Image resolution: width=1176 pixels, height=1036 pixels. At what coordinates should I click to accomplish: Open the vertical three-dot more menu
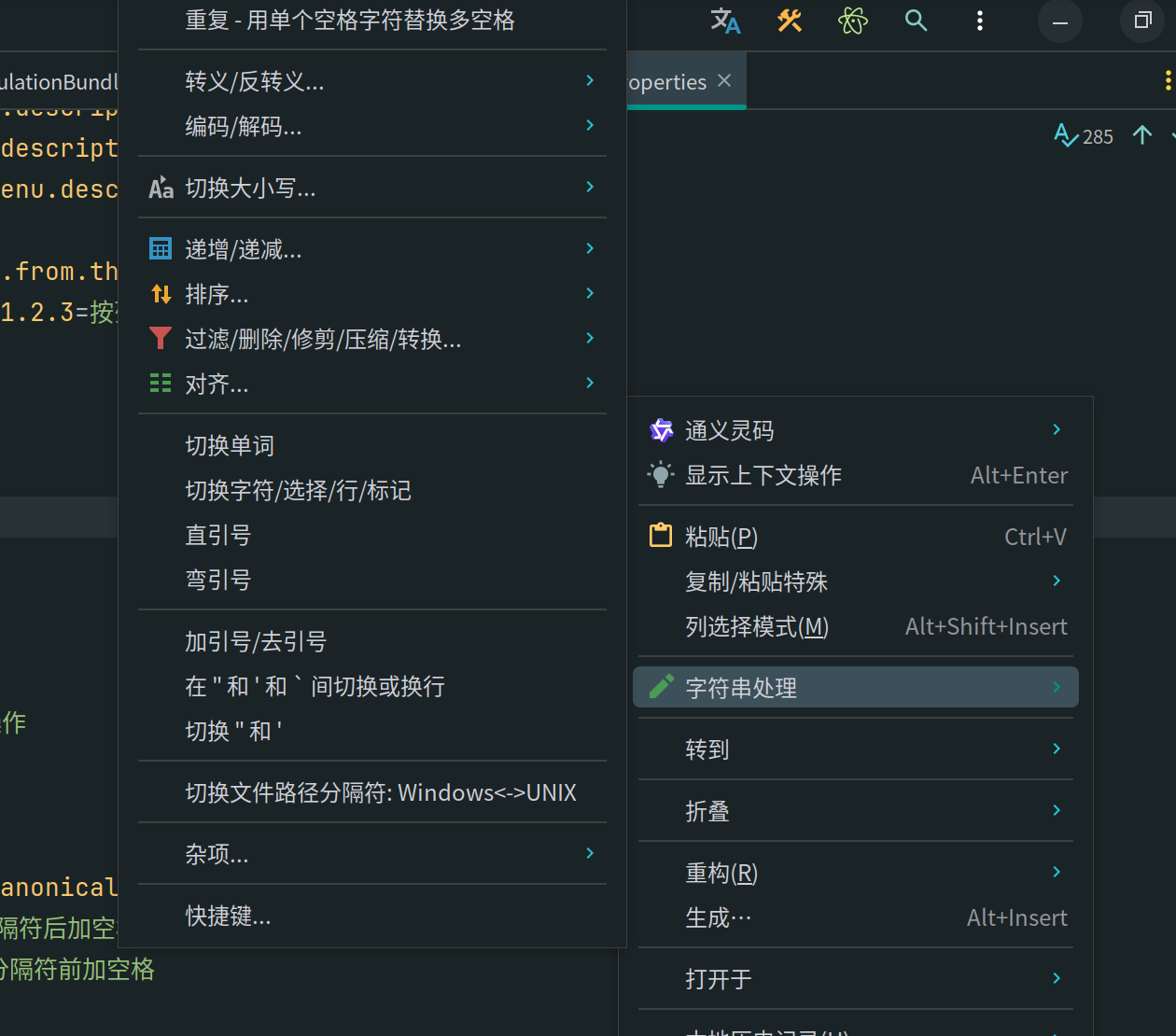point(980,21)
